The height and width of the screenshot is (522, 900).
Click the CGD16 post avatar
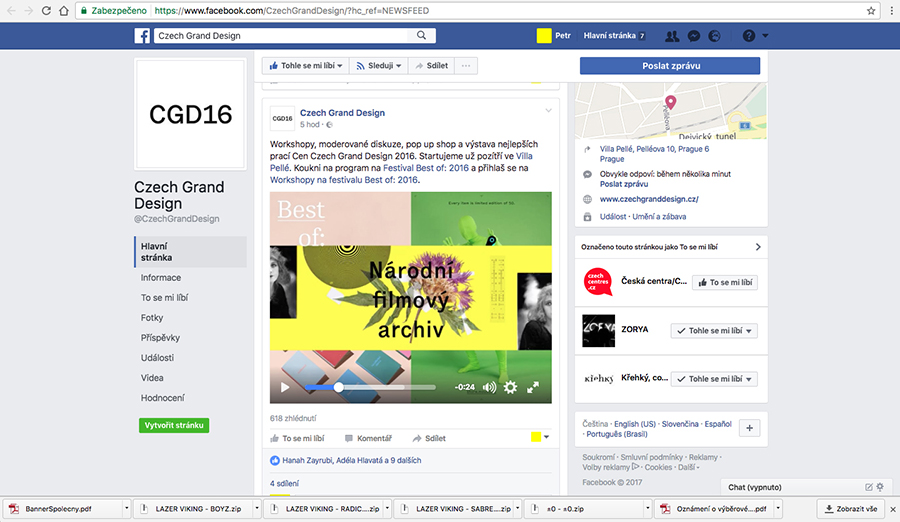[x=282, y=118]
